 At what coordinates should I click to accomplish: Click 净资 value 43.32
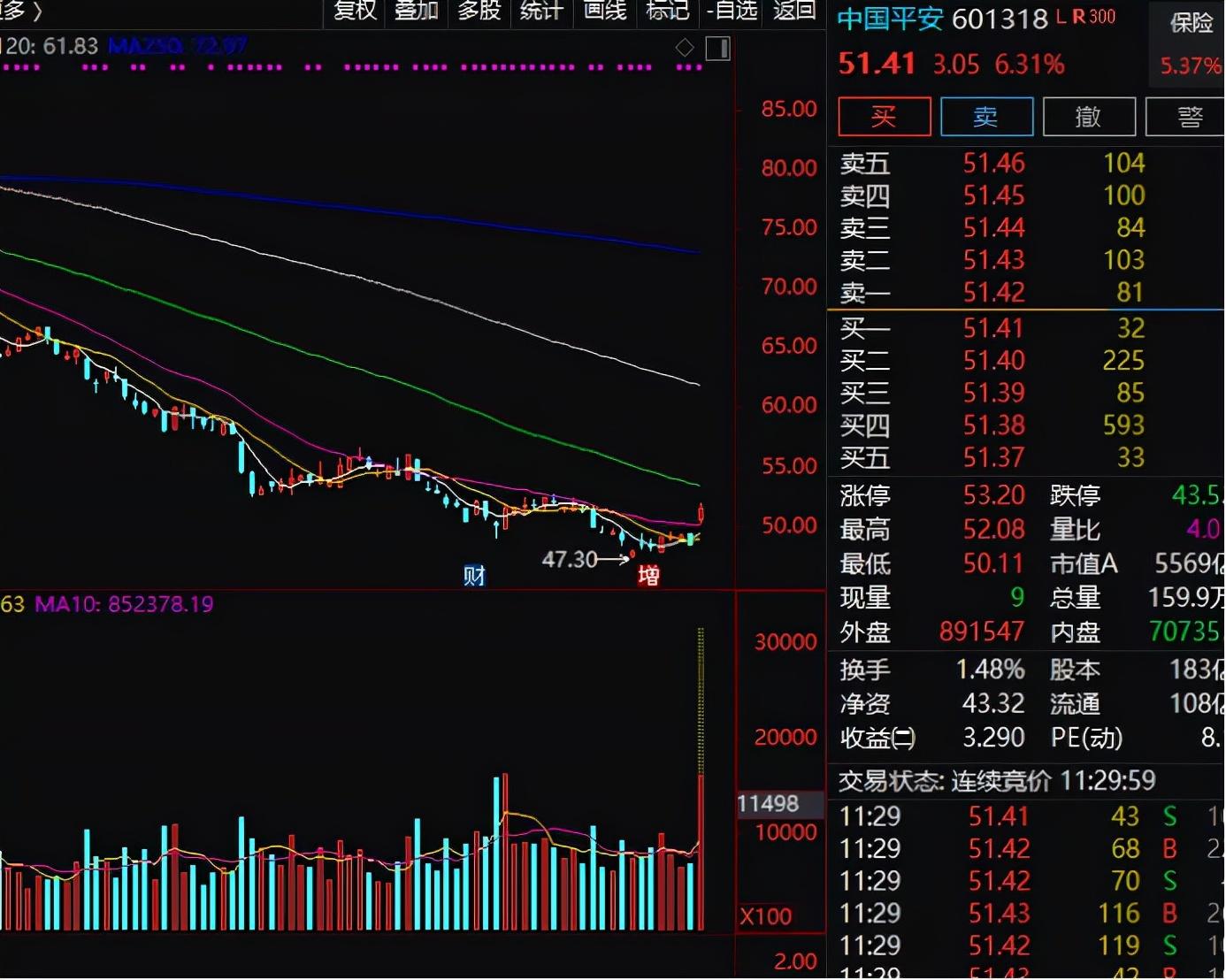[x=993, y=704]
